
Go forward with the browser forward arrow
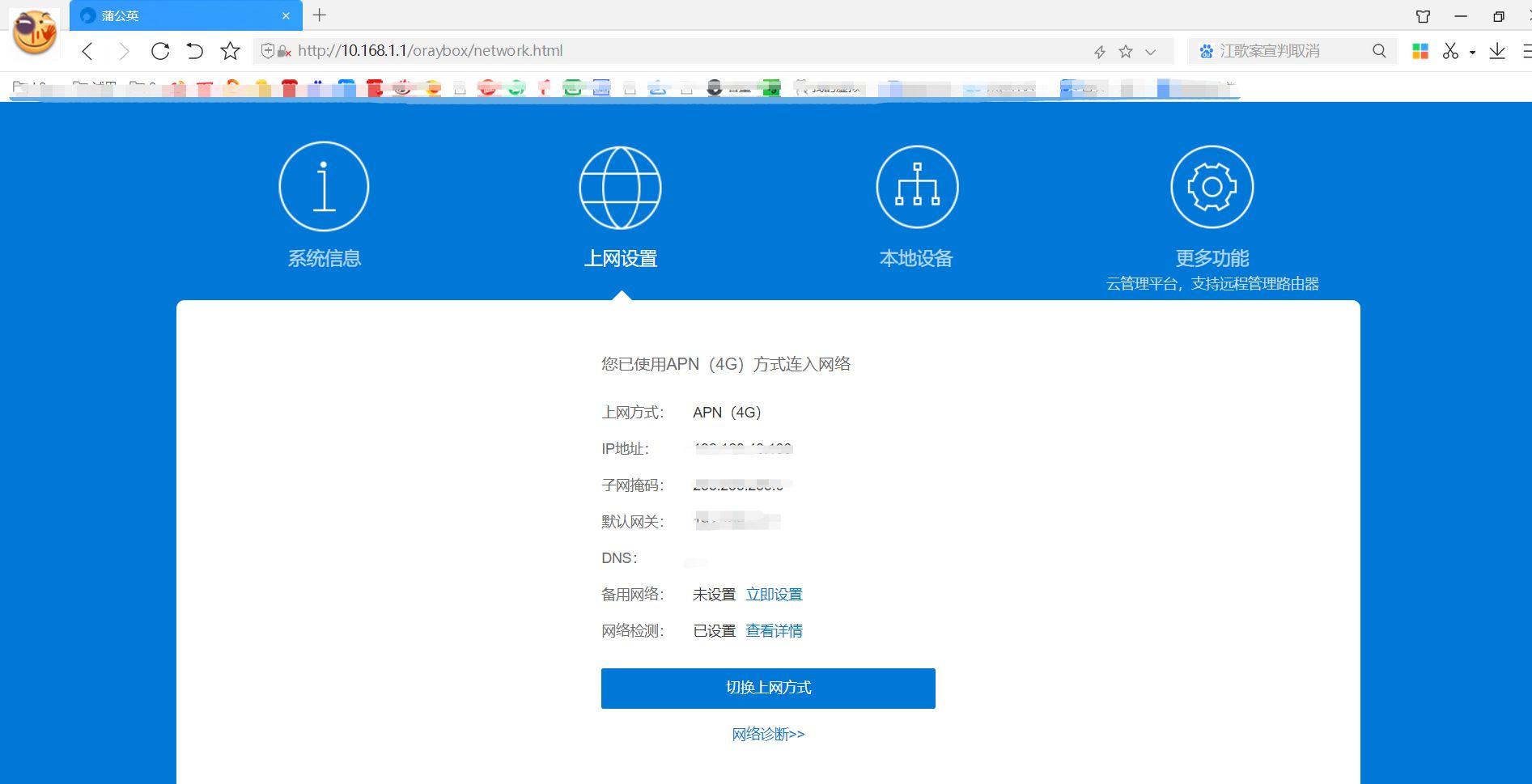[123, 51]
